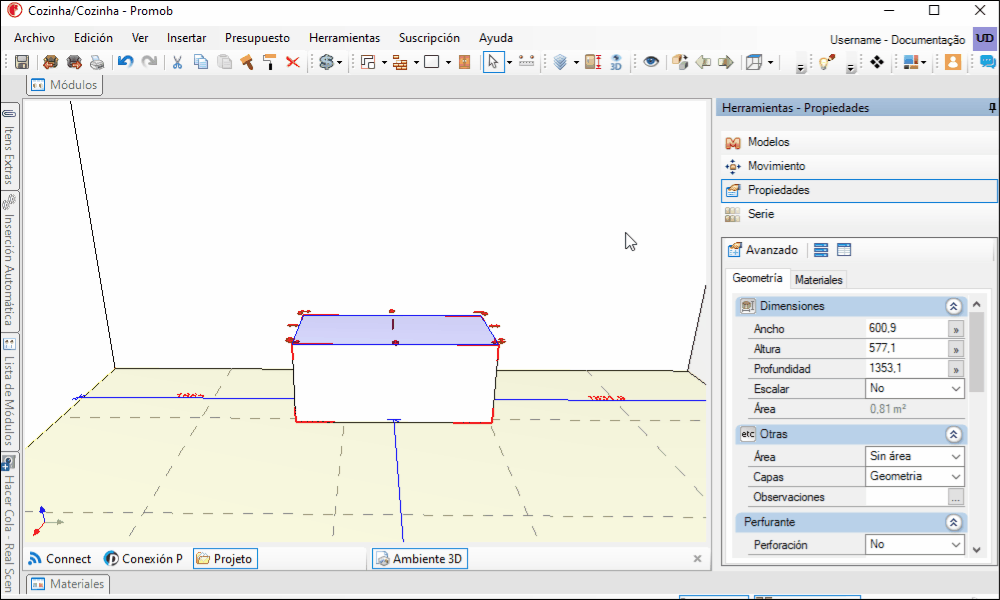Image resolution: width=1000 pixels, height=600 pixels.
Task: Delete selection with the red X icon
Action: pyautogui.click(x=293, y=62)
